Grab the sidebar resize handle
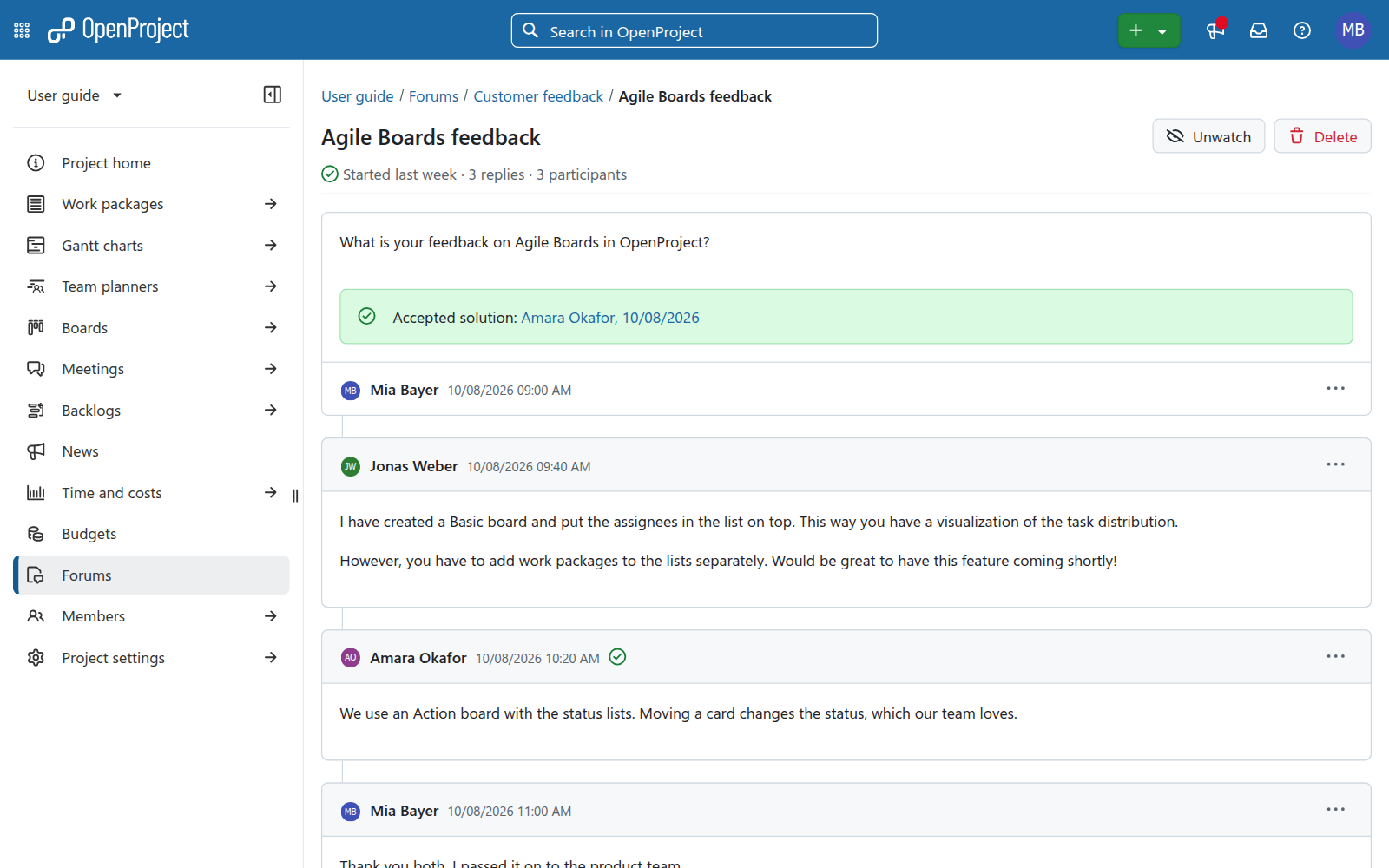Image resolution: width=1389 pixels, height=868 pixels. (295, 496)
